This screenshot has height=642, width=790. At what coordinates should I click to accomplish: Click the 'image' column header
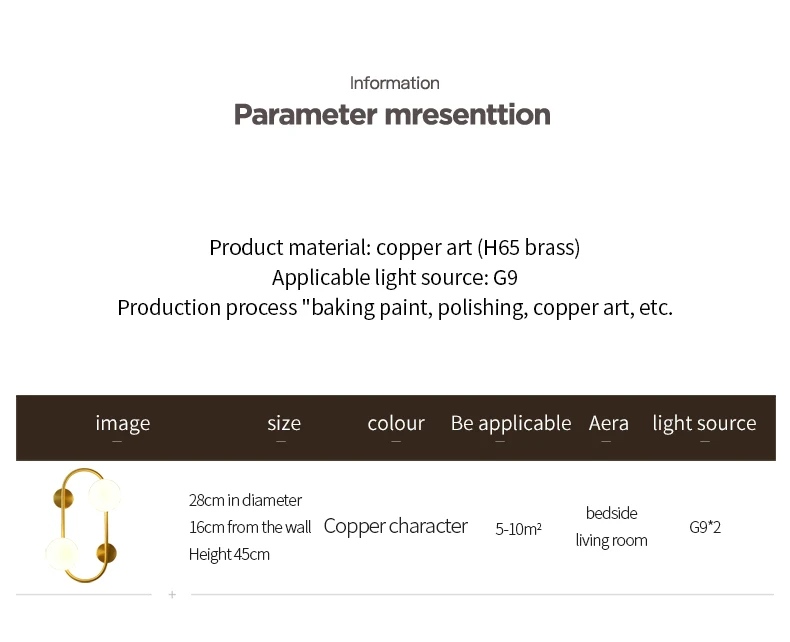122,423
